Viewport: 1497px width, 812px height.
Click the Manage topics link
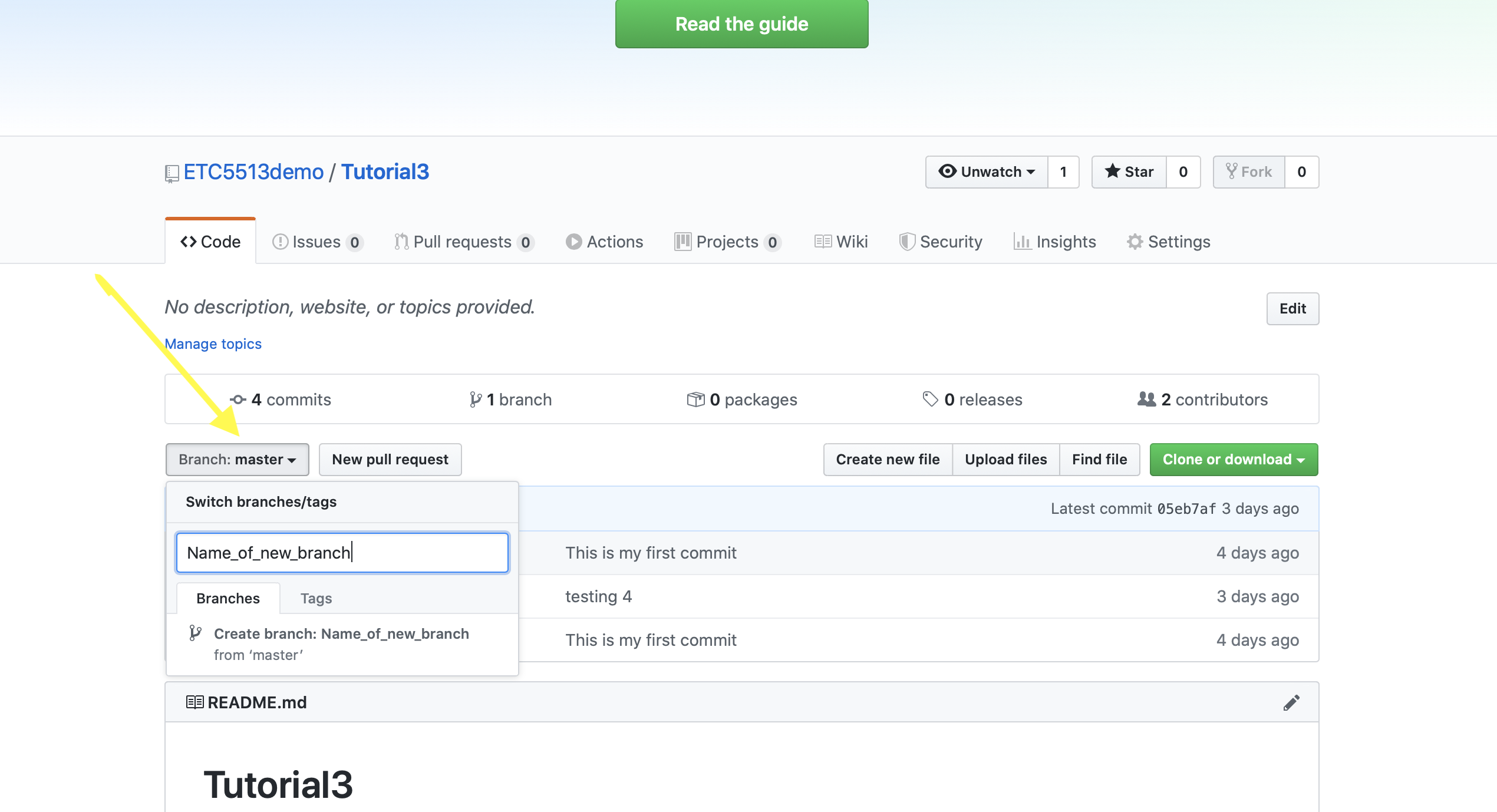213,344
